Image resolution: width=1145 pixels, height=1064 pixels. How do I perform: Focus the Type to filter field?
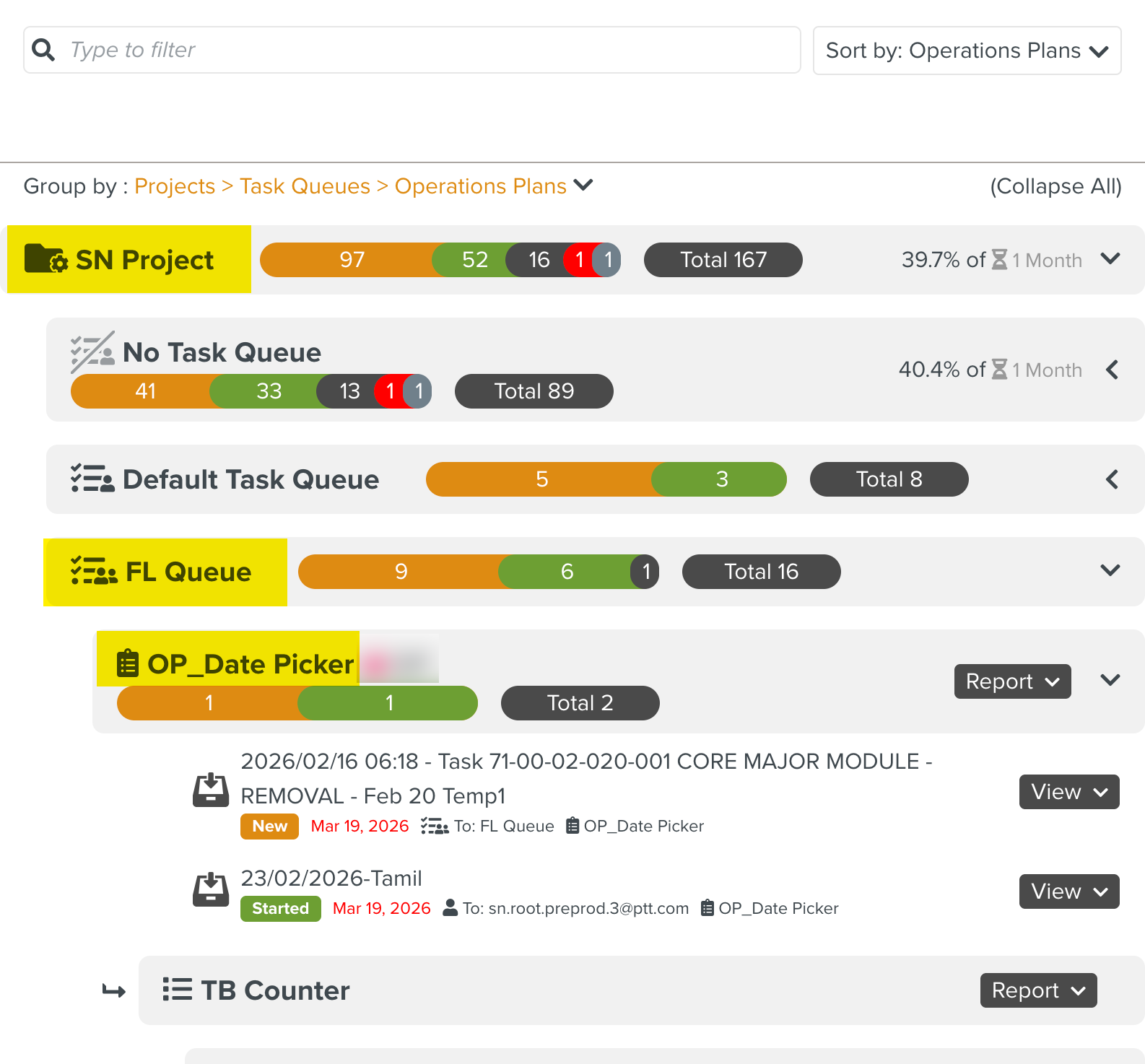tap(412, 50)
